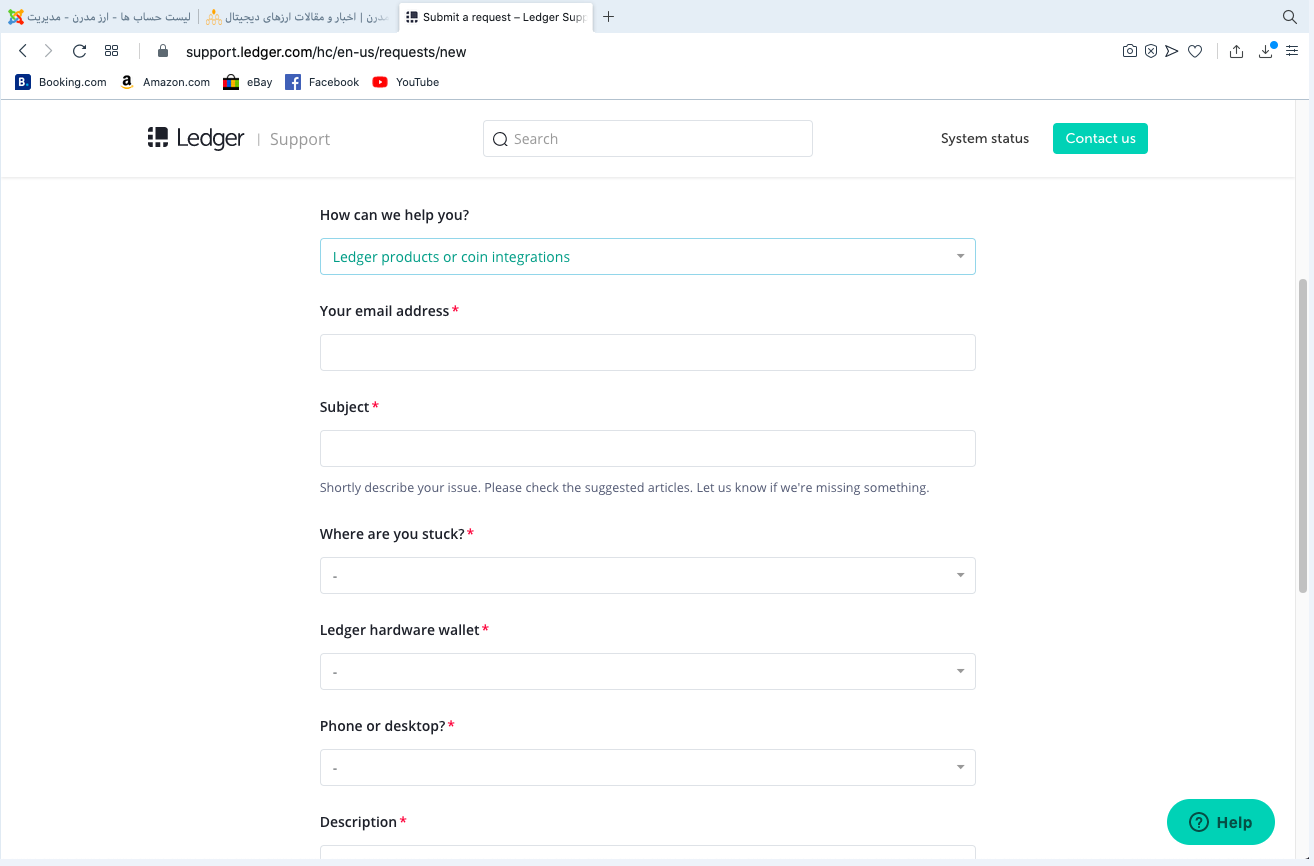The image size is (1314, 866).
Task: Open the Amazon.com bookmark
Action: coord(165,82)
